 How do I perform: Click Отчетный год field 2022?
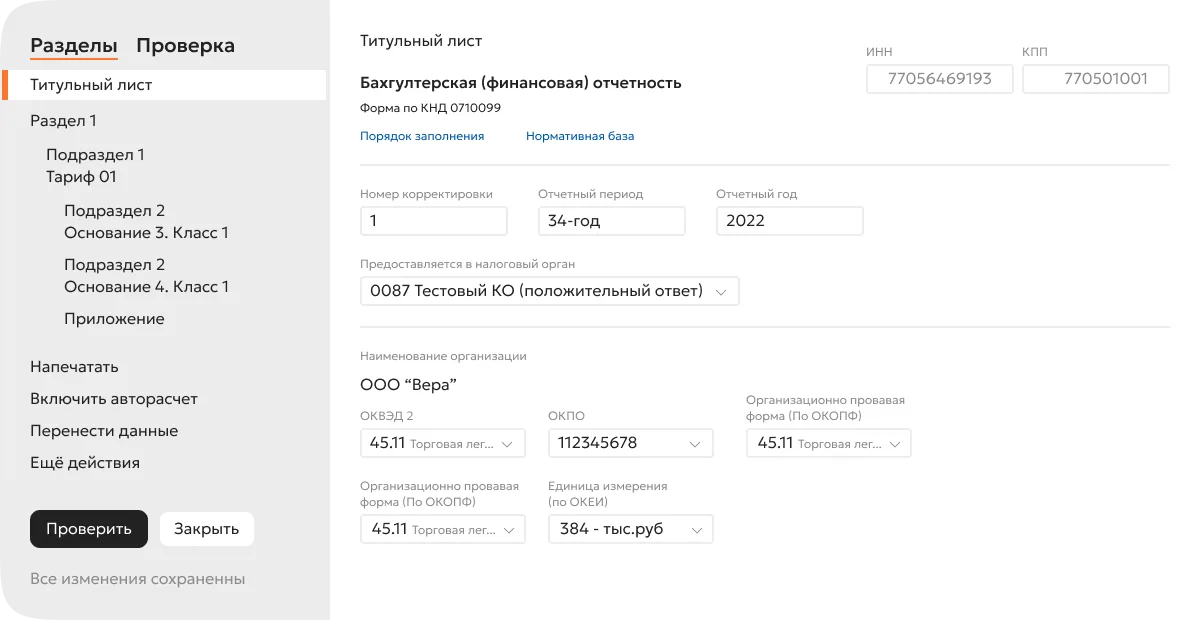tap(790, 221)
